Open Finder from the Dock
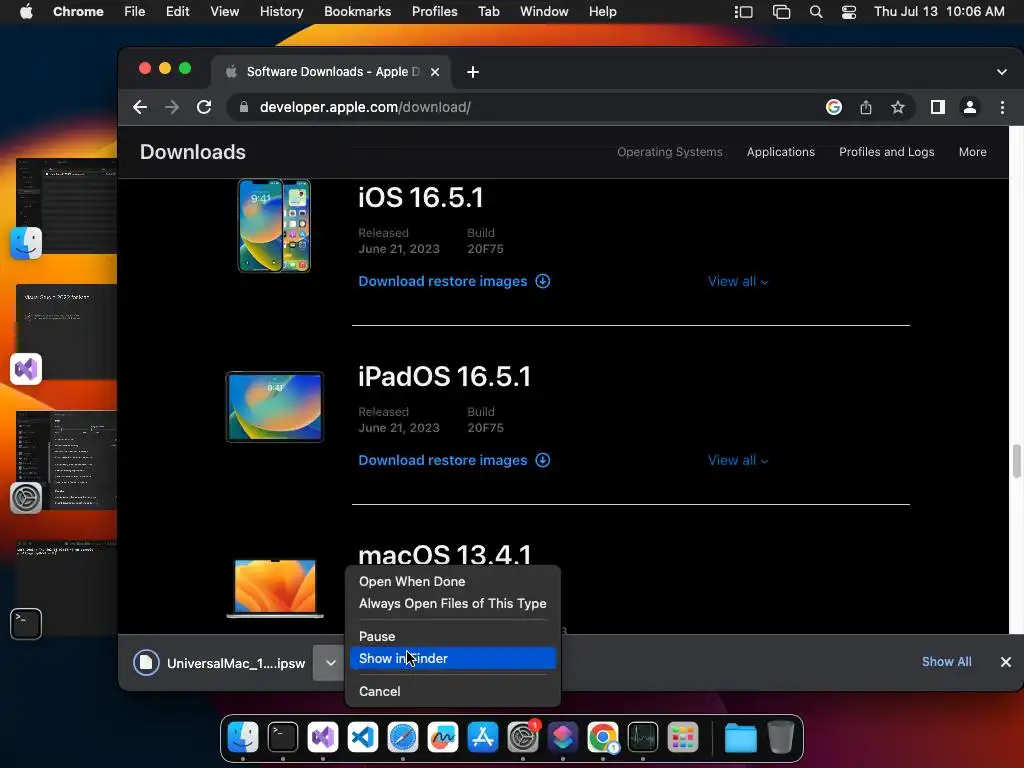 (x=243, y=738)
